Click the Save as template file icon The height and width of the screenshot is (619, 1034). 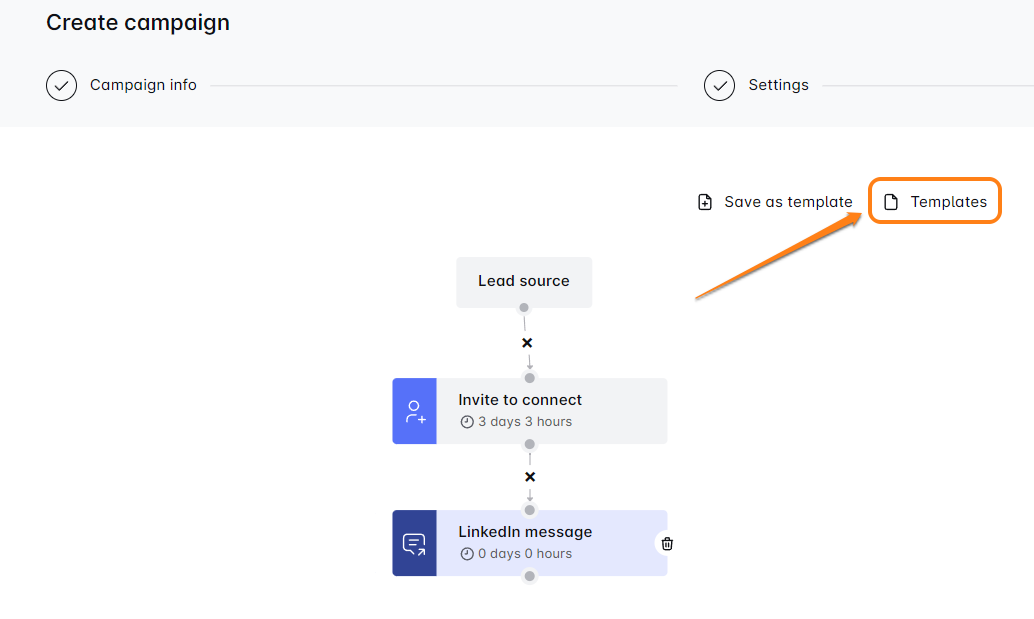pyautogui.click(x=705, y=202)
